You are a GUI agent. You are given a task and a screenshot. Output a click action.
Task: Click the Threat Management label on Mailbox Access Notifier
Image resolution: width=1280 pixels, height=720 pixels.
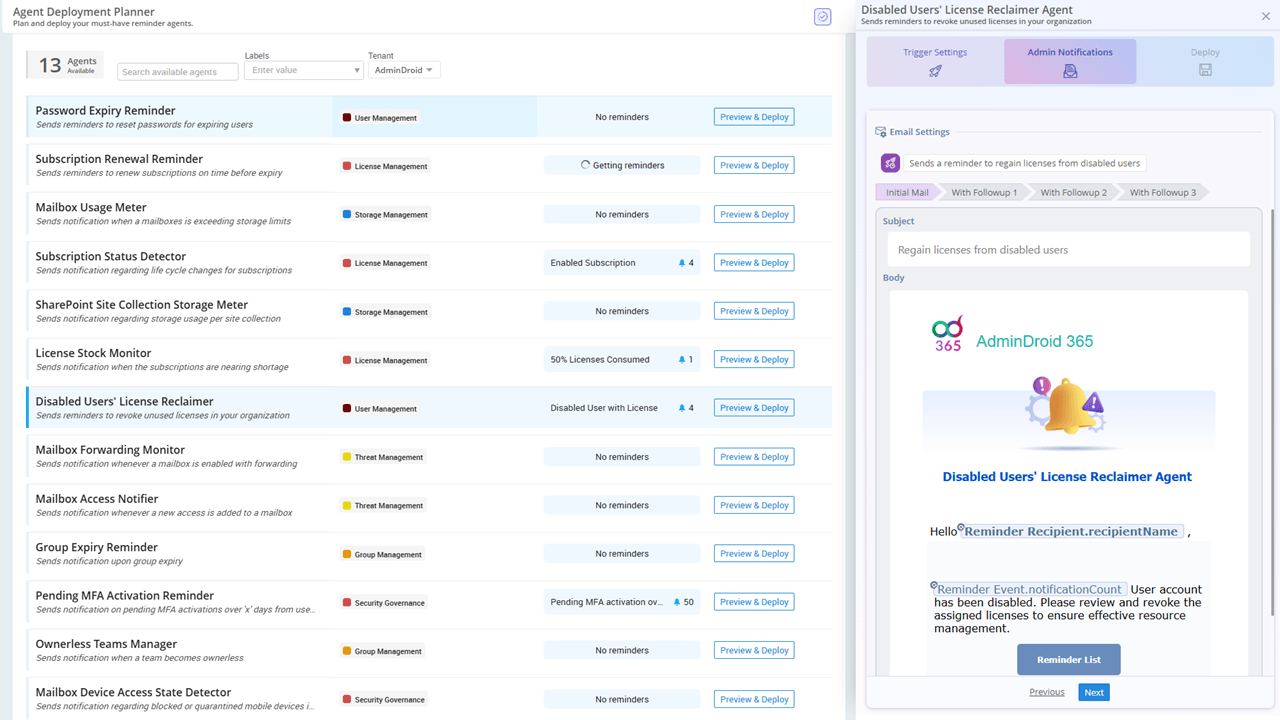[x=382, y=506]
